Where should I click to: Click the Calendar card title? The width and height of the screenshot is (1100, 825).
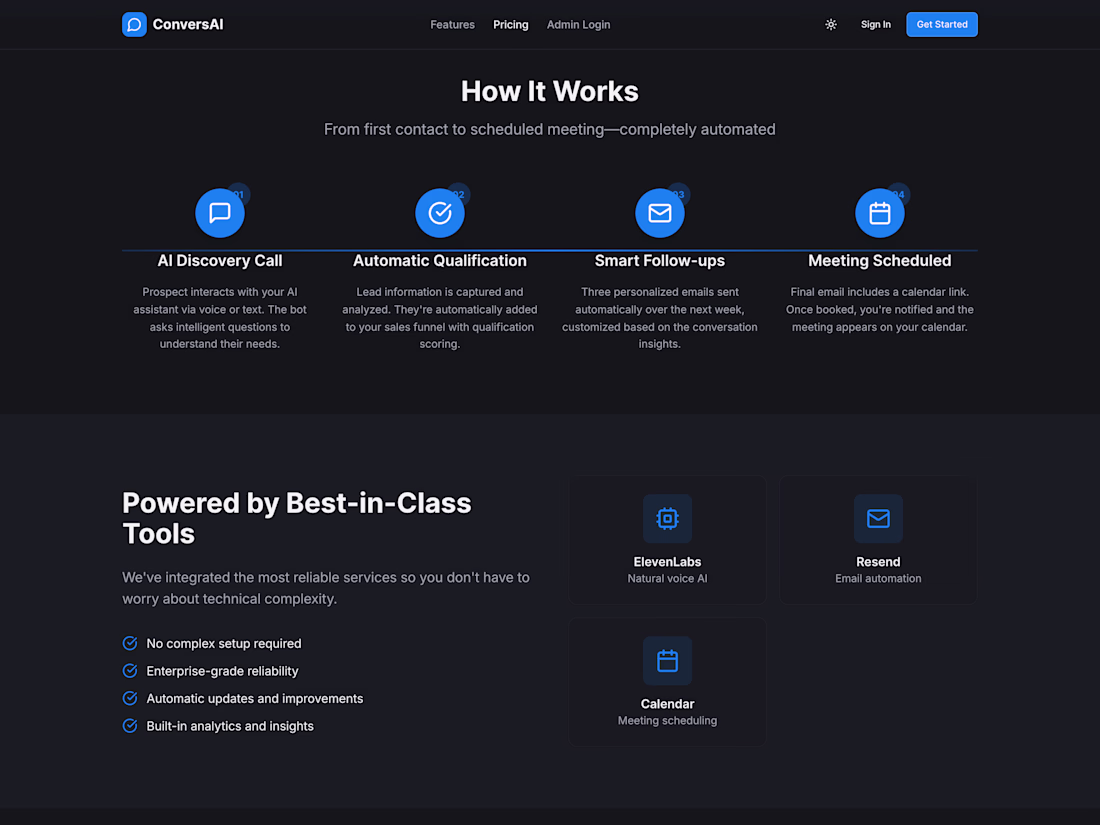(x=667, y=704)
